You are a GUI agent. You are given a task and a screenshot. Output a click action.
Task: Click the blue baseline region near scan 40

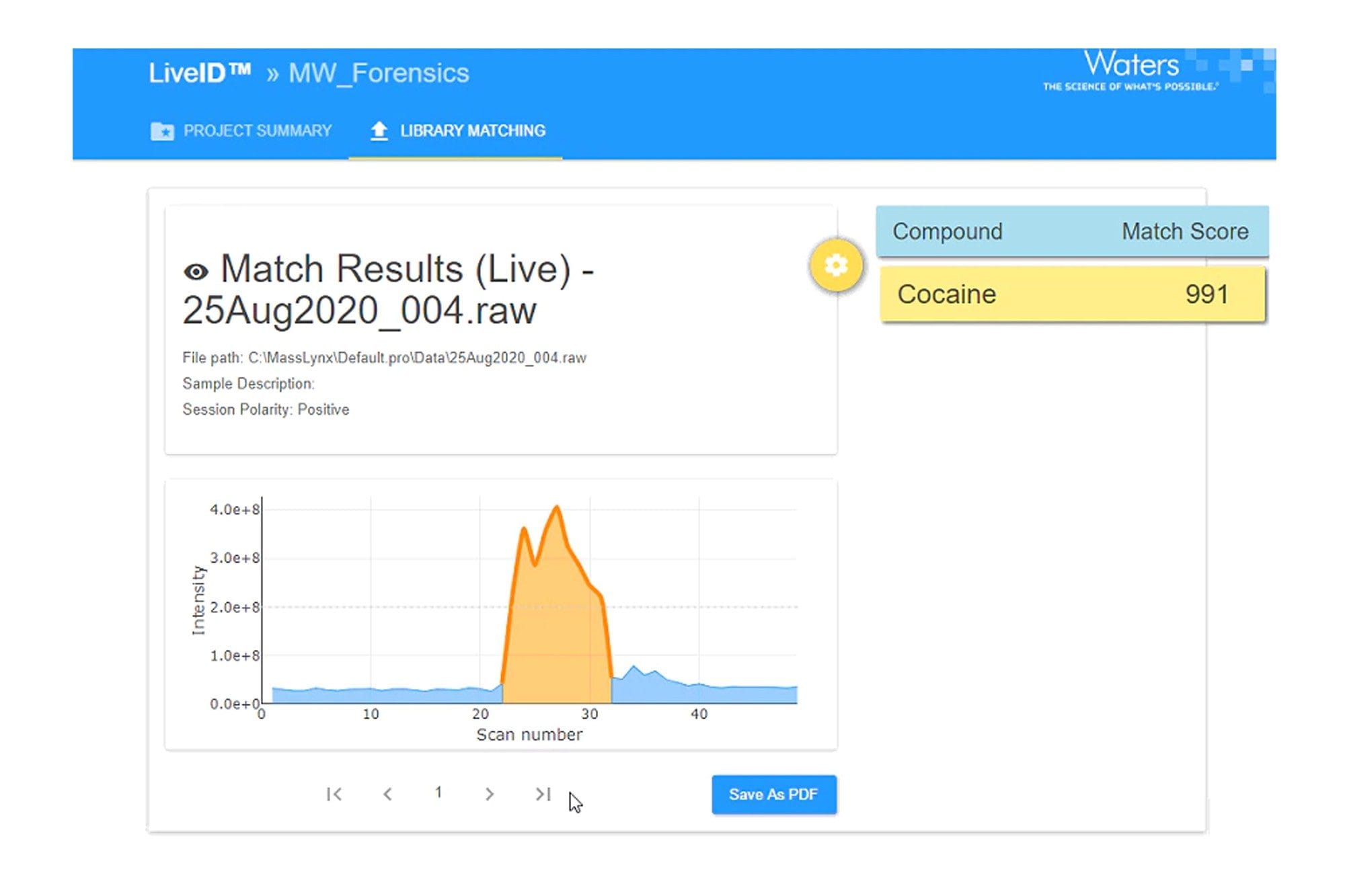[699, 694]
